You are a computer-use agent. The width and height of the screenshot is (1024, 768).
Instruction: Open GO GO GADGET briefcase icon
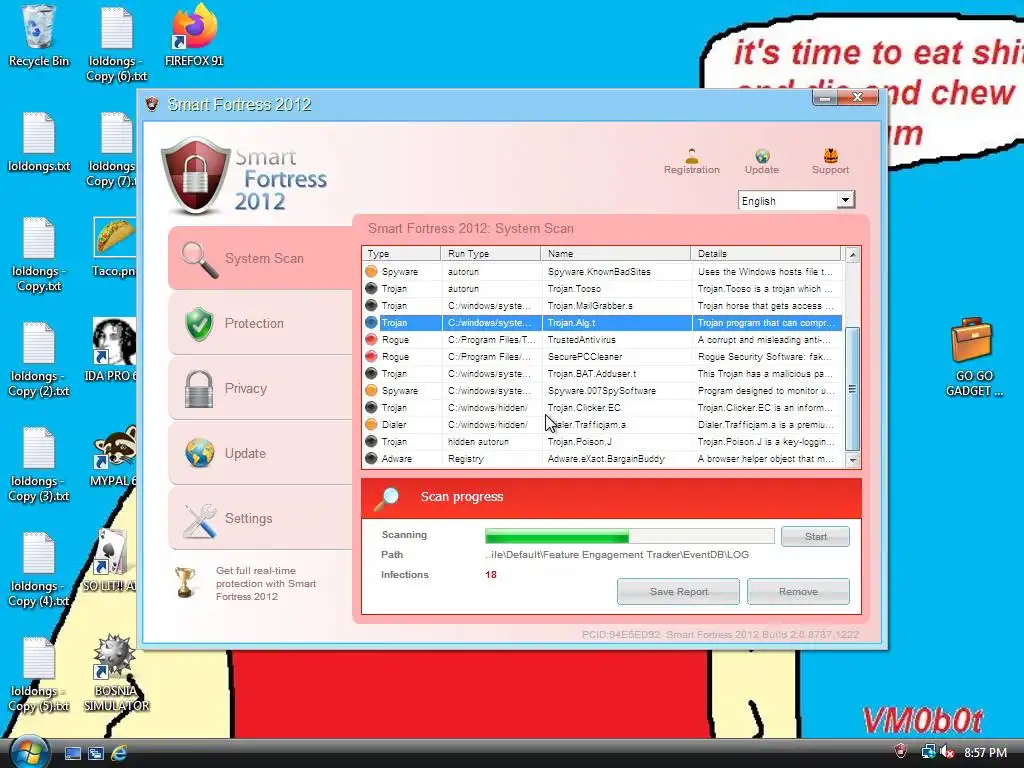[x=973, y=357]
